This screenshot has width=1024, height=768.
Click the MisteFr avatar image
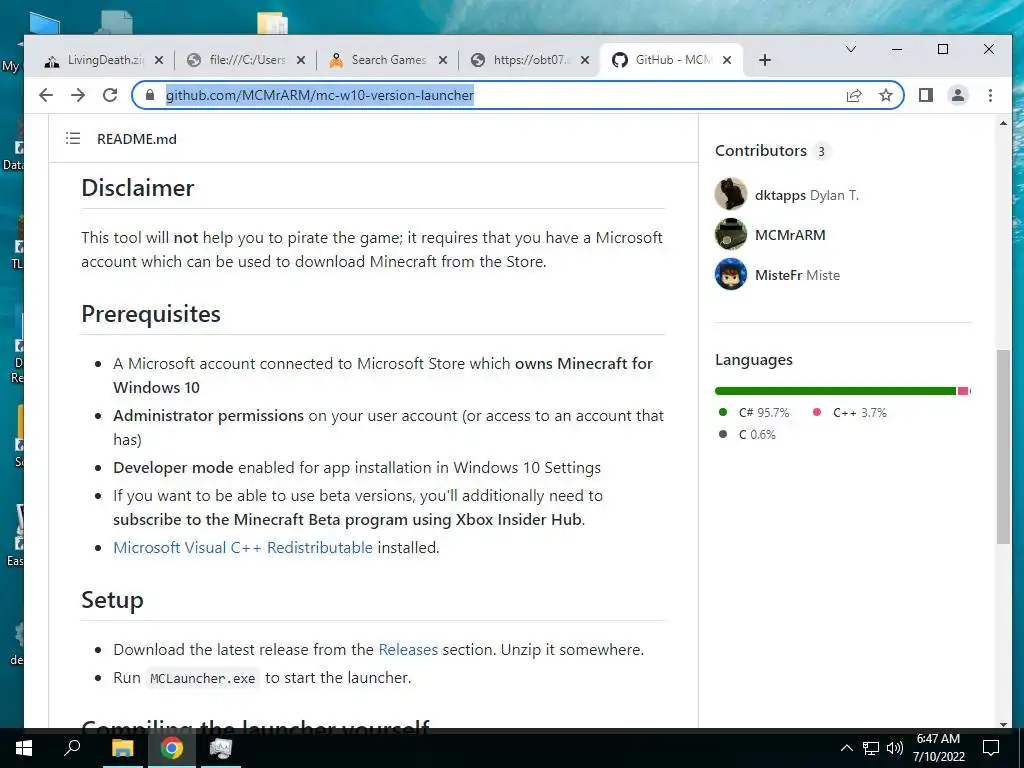[x=731, y=274]
